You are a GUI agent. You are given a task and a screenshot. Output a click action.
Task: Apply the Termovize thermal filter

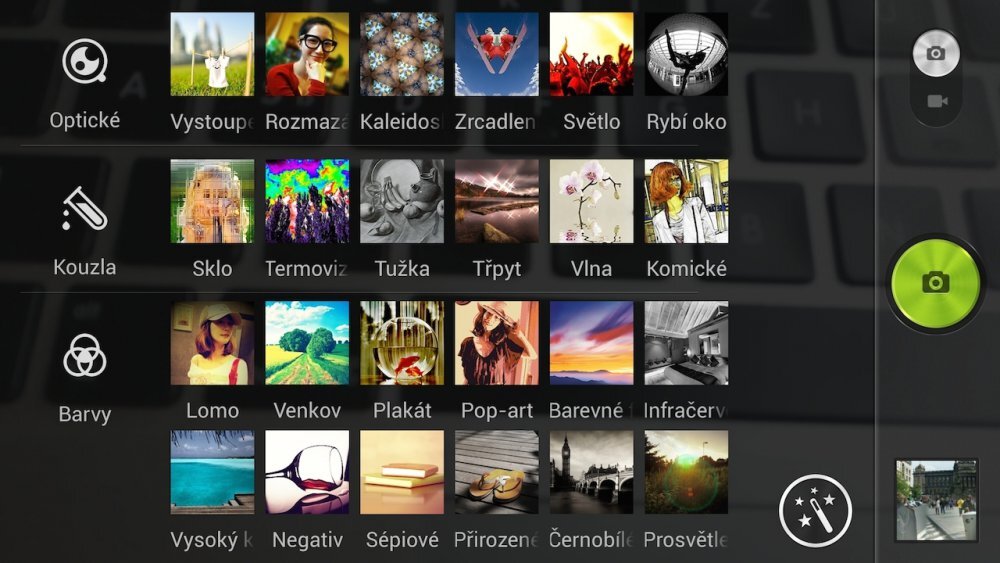tap(307, 201)
